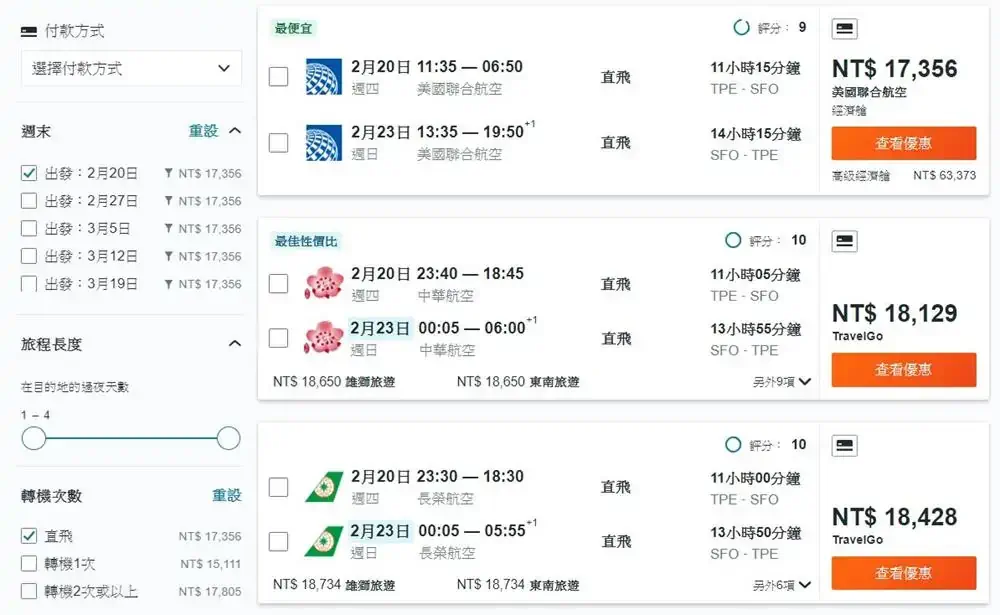Viewport: 1000px width, 615px height.
Task: Check departure 3月12日 checkbox
Action: click(x=29, y=256)
